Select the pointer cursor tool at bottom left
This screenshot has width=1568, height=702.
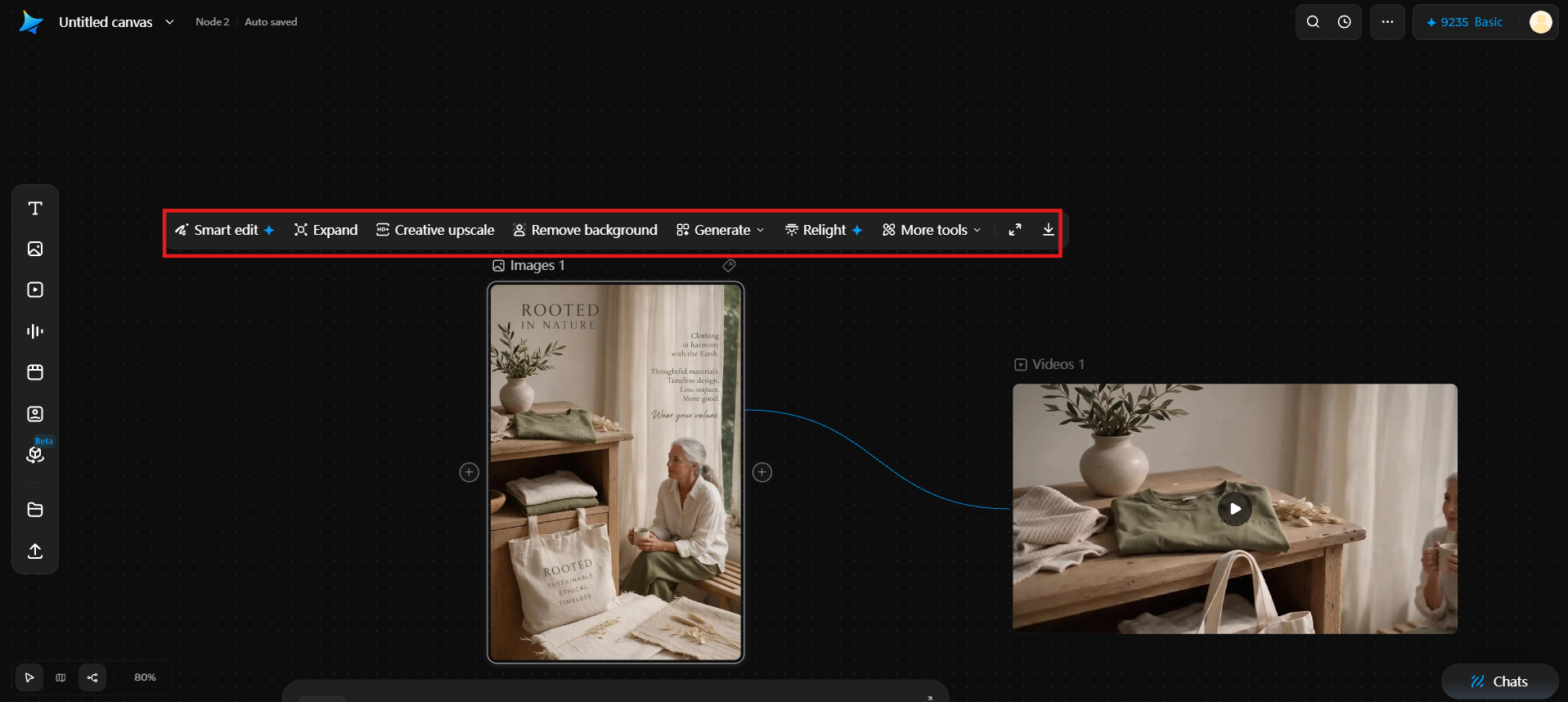pyautogui.click(x=29, y=677)
